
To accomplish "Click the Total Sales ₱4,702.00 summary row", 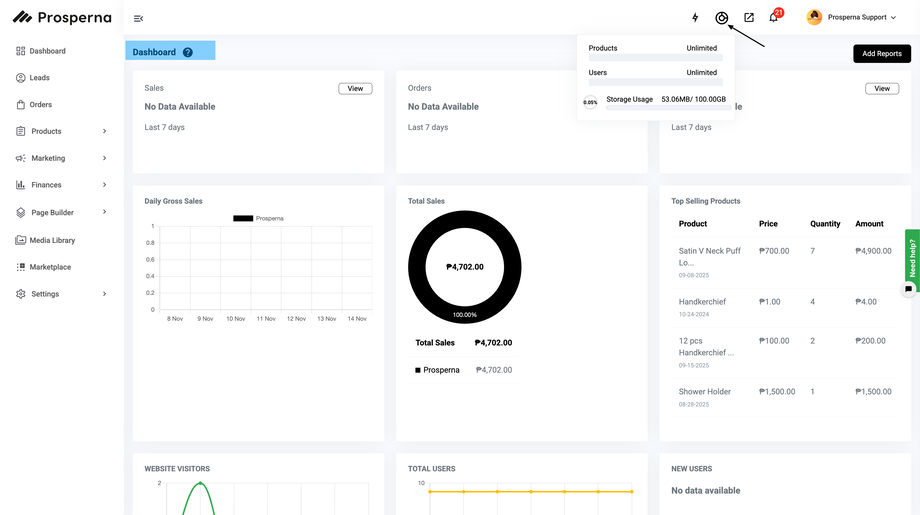I will [x=464, y=343].
